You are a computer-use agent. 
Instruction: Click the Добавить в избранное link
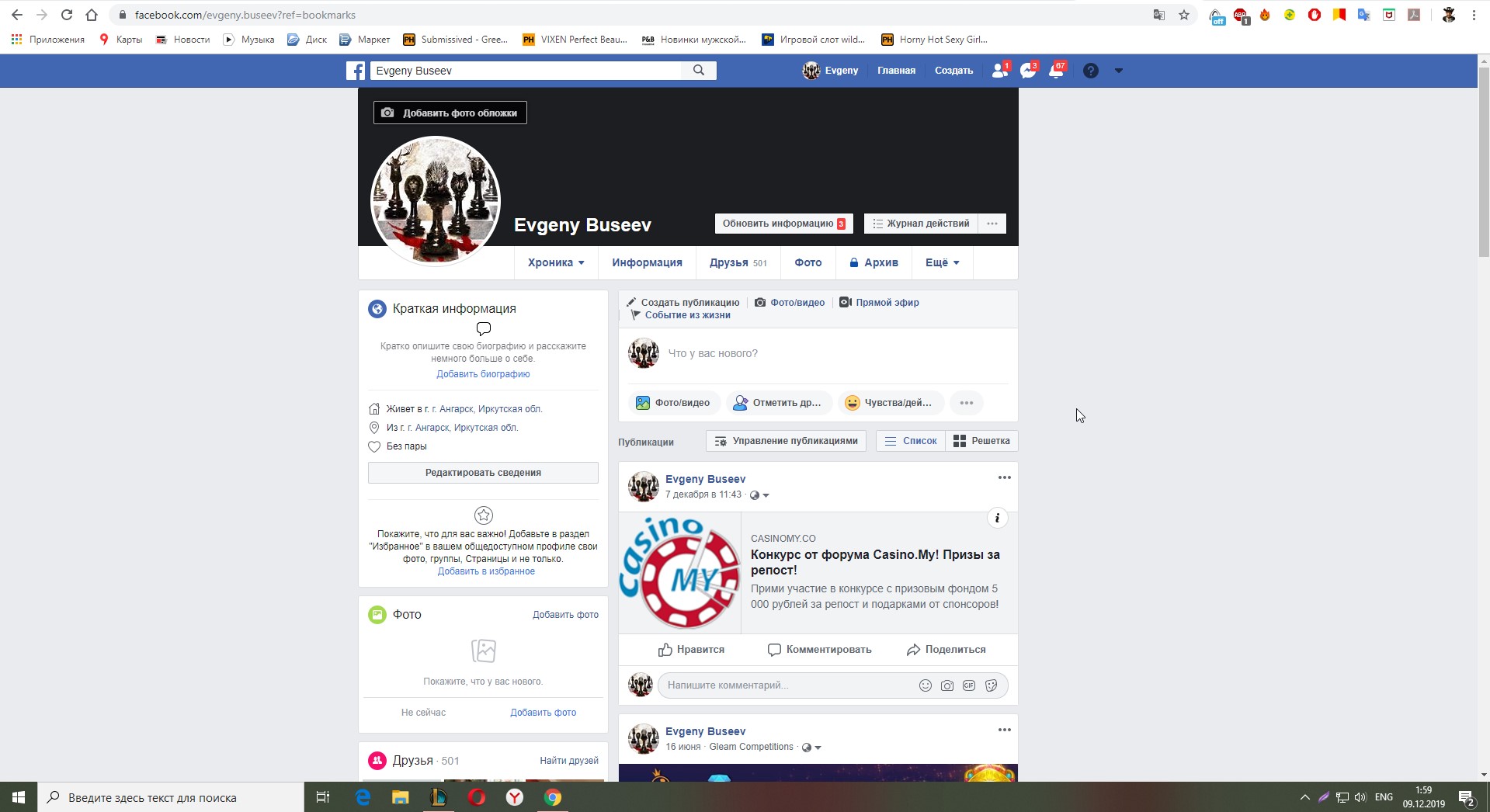pos(486,571)
